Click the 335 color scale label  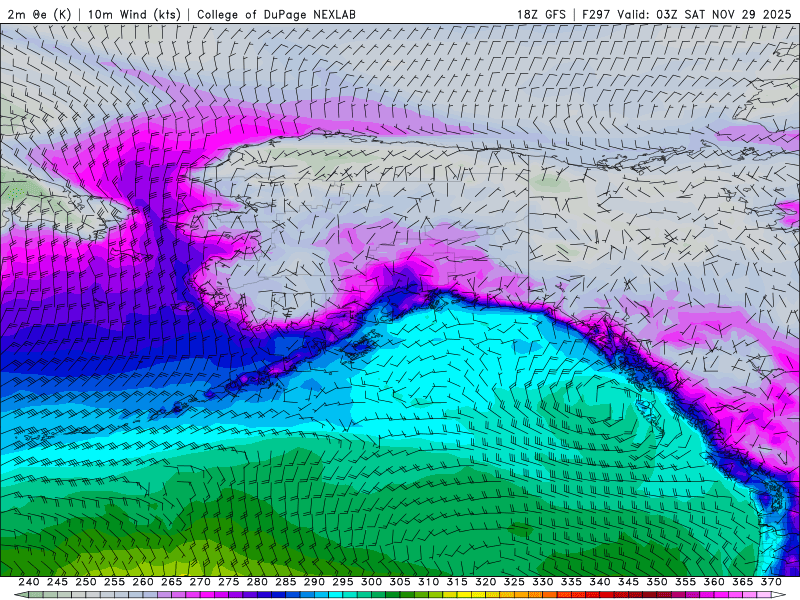(x=571, y=582)
